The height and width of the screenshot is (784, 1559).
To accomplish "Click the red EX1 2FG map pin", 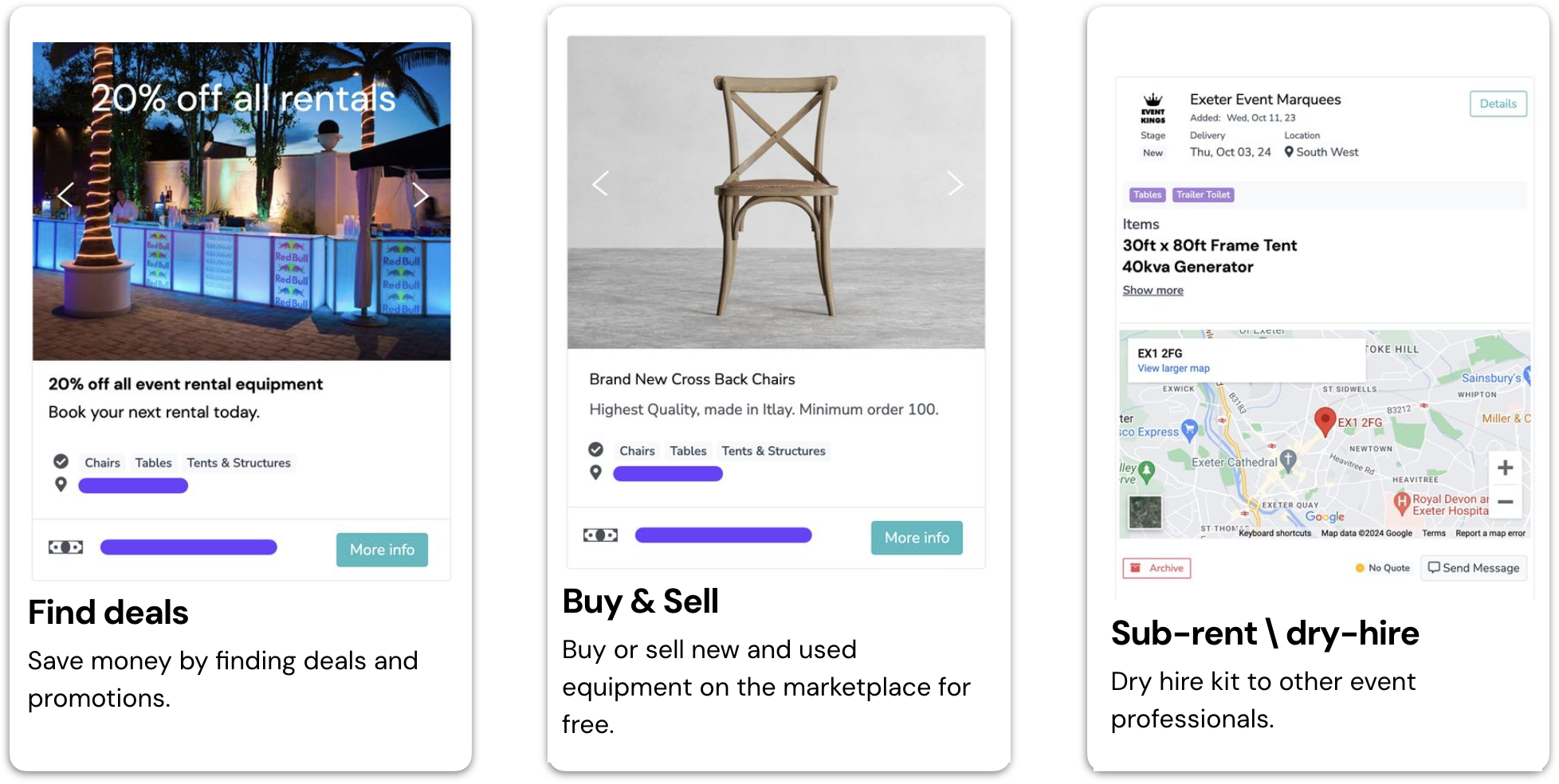I will click(1325, 421).
